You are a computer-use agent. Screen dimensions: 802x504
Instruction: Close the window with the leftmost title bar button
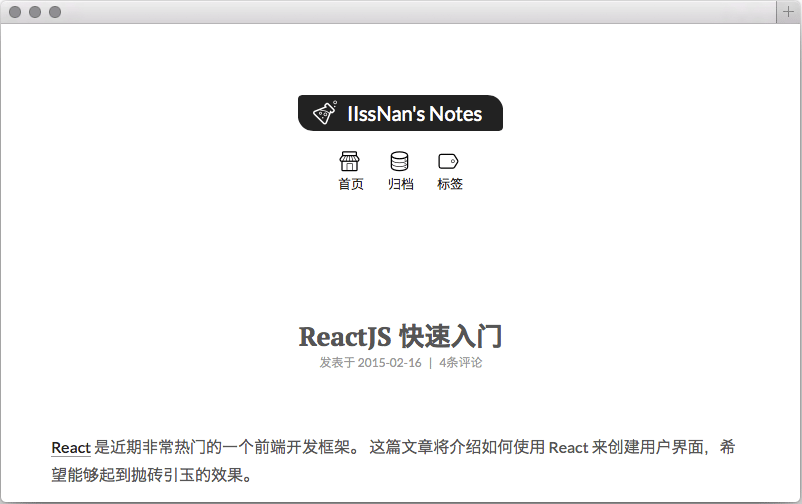[15, 12]
